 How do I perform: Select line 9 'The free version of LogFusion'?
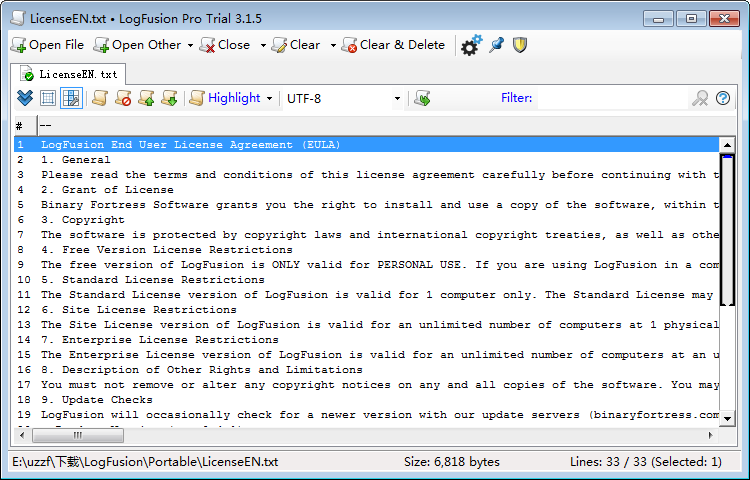click(366, 265)
